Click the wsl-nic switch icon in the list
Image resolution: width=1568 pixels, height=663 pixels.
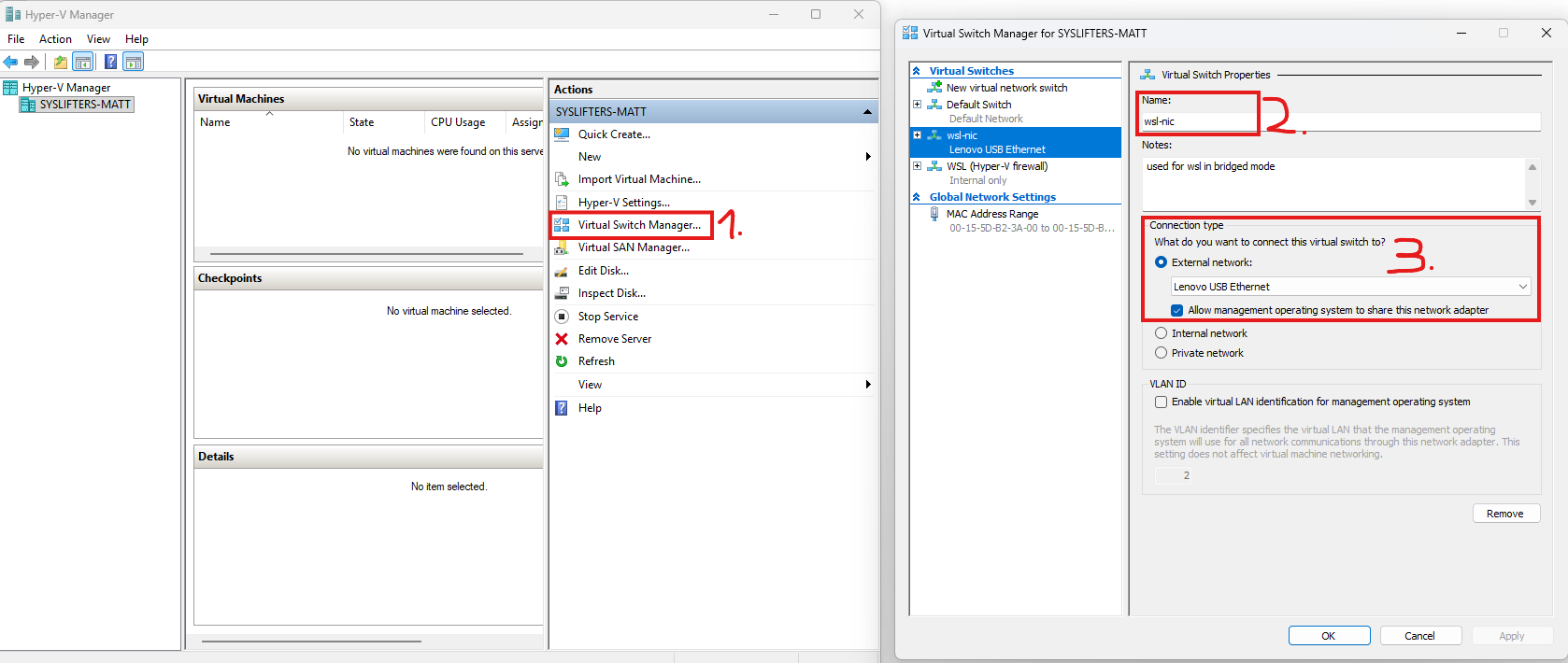point(934,135)
